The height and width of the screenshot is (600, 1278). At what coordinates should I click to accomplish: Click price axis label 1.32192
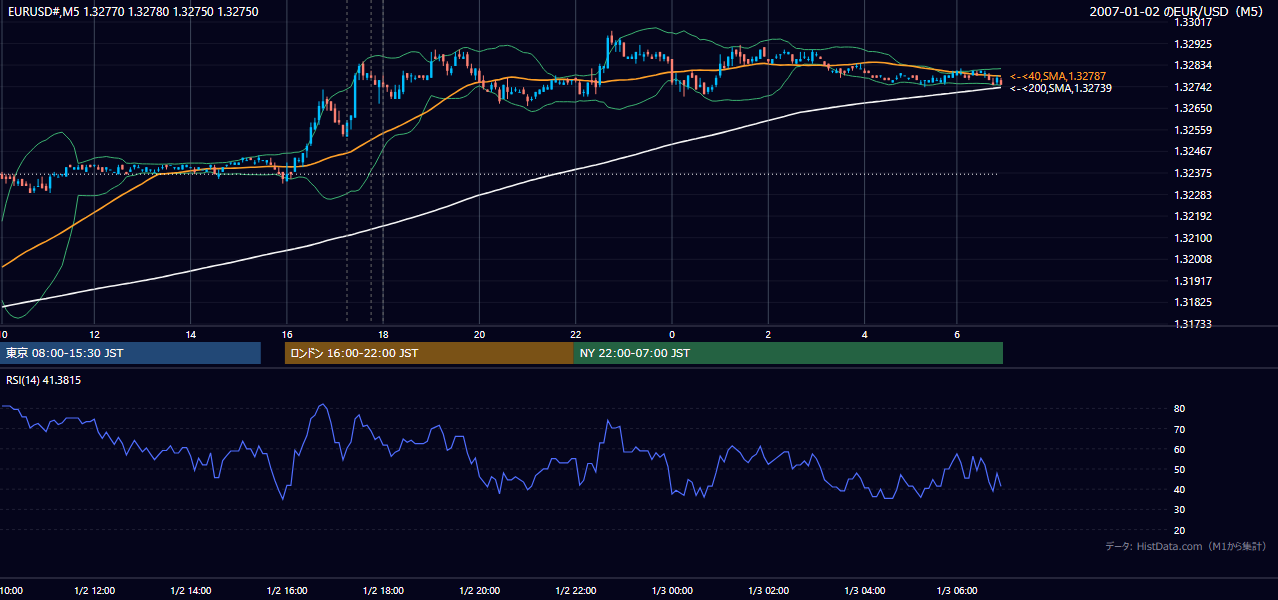[x=1193, y=216]
